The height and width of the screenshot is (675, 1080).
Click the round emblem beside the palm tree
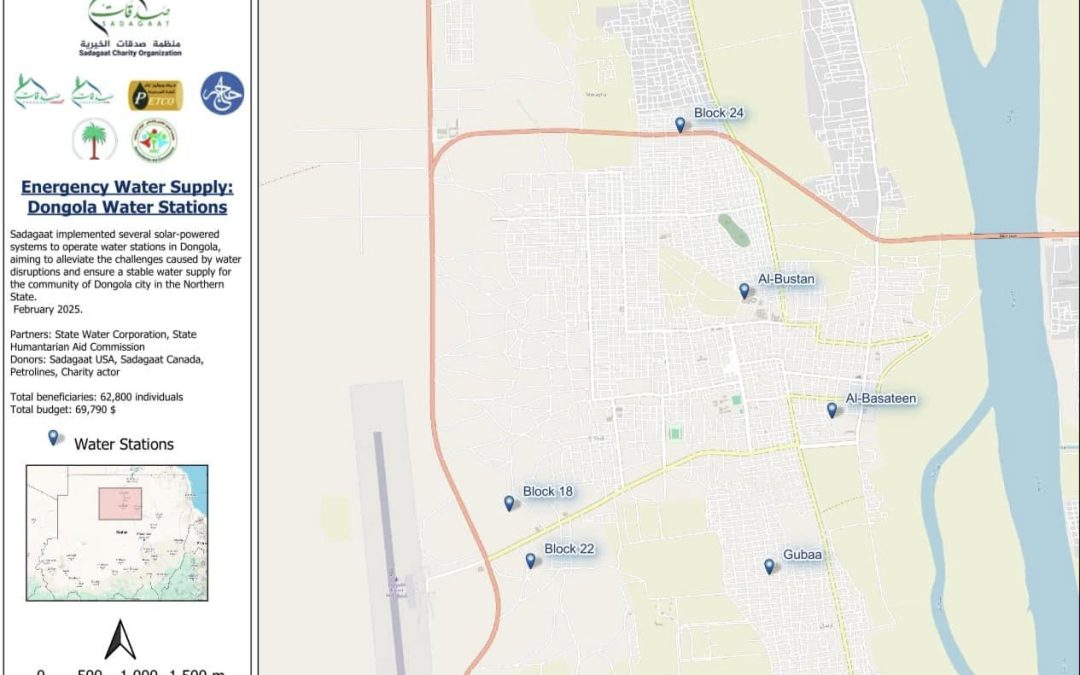154,140
